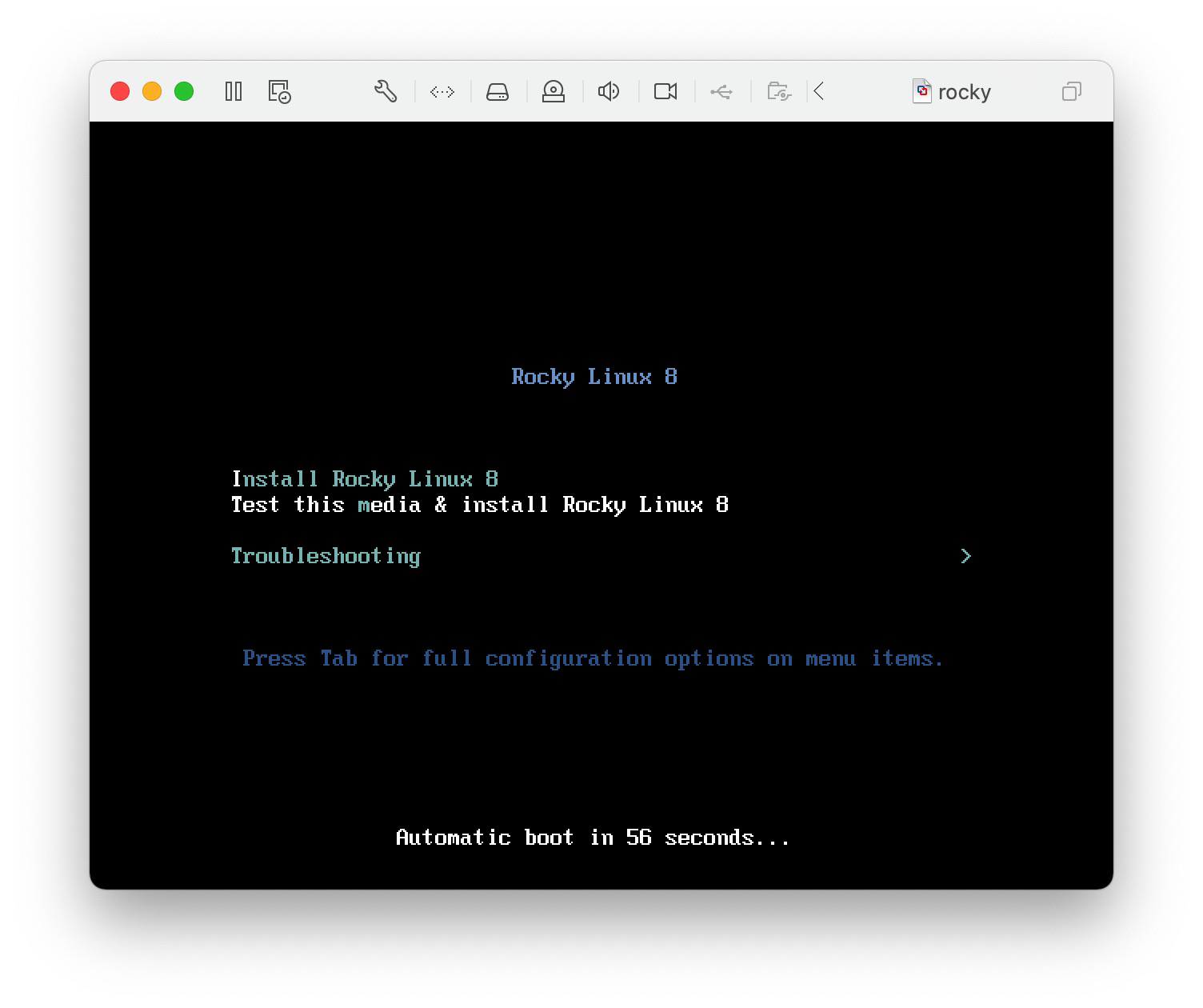Viewport: 1203px width, 1008px height.
Task: Toggle sound card speaker icon
Action: pyautogui.click(x=609, y=92)
